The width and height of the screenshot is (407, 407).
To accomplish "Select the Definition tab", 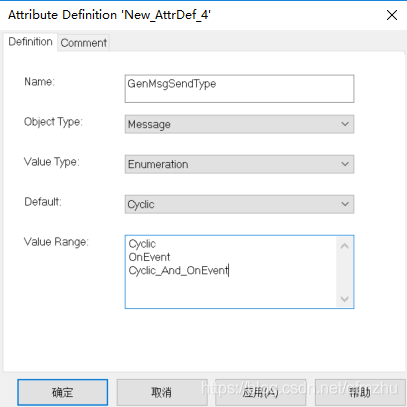I will point(30,42).
